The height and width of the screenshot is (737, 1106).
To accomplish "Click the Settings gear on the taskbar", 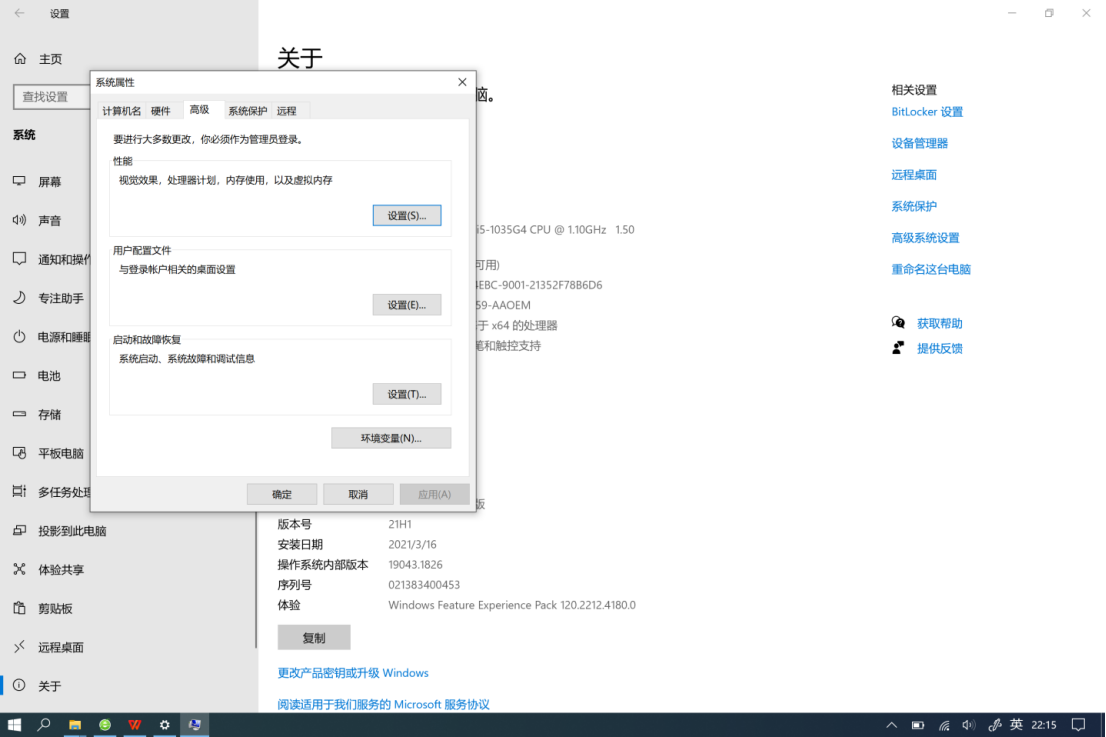I will click(164, 724).
